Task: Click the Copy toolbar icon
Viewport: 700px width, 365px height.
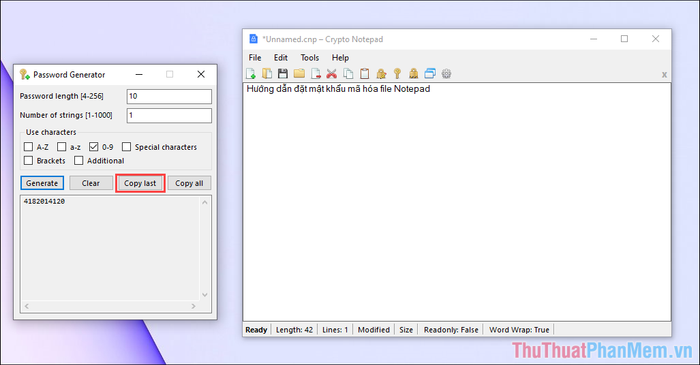Action: pos(348,74)
